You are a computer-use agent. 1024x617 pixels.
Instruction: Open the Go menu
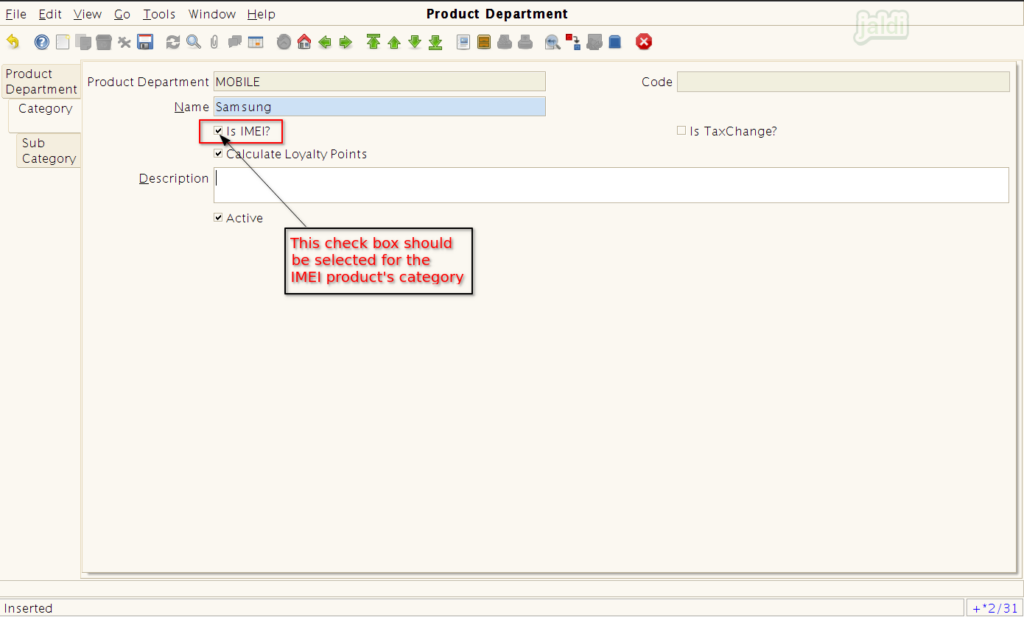point(122,14)
